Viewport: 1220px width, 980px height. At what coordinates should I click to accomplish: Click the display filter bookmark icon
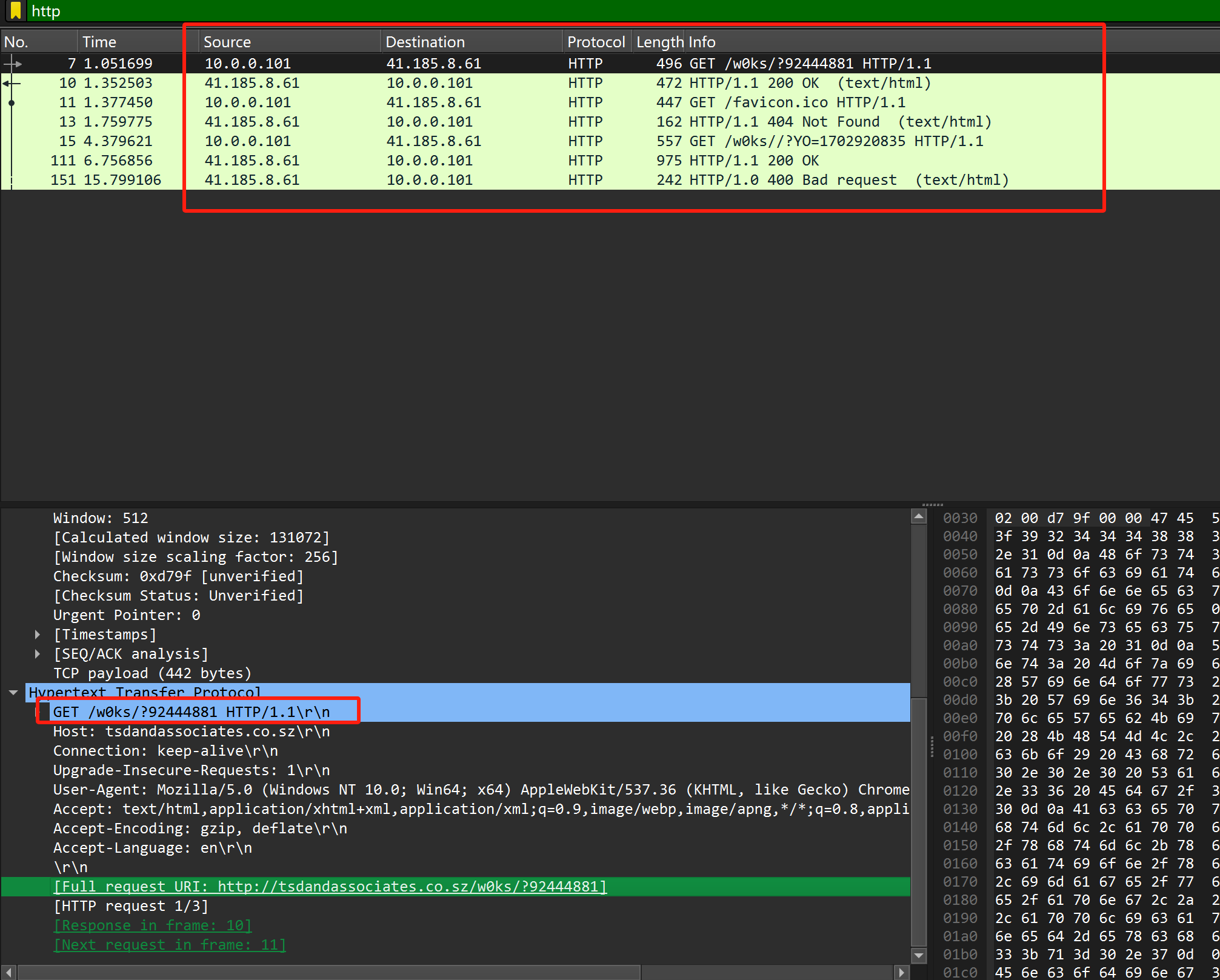tap(15, 10)
